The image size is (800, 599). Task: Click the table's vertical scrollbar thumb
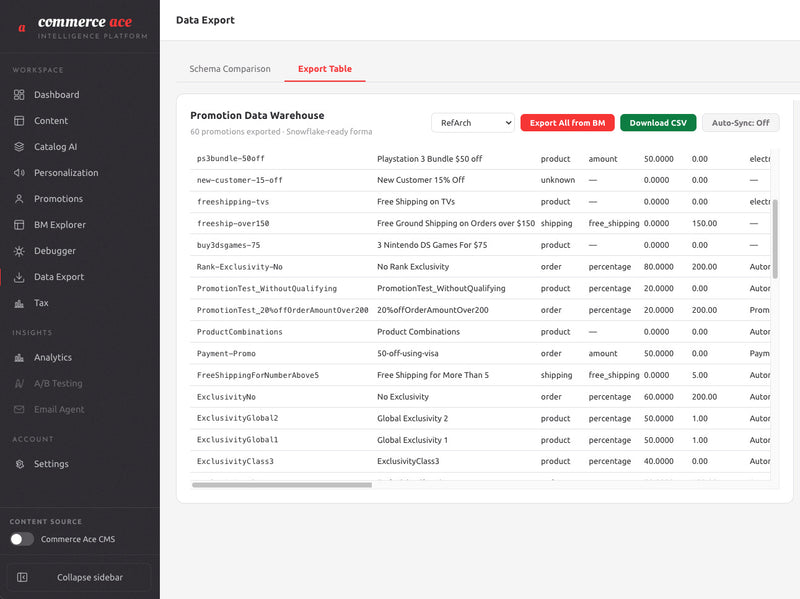(775, 239)
